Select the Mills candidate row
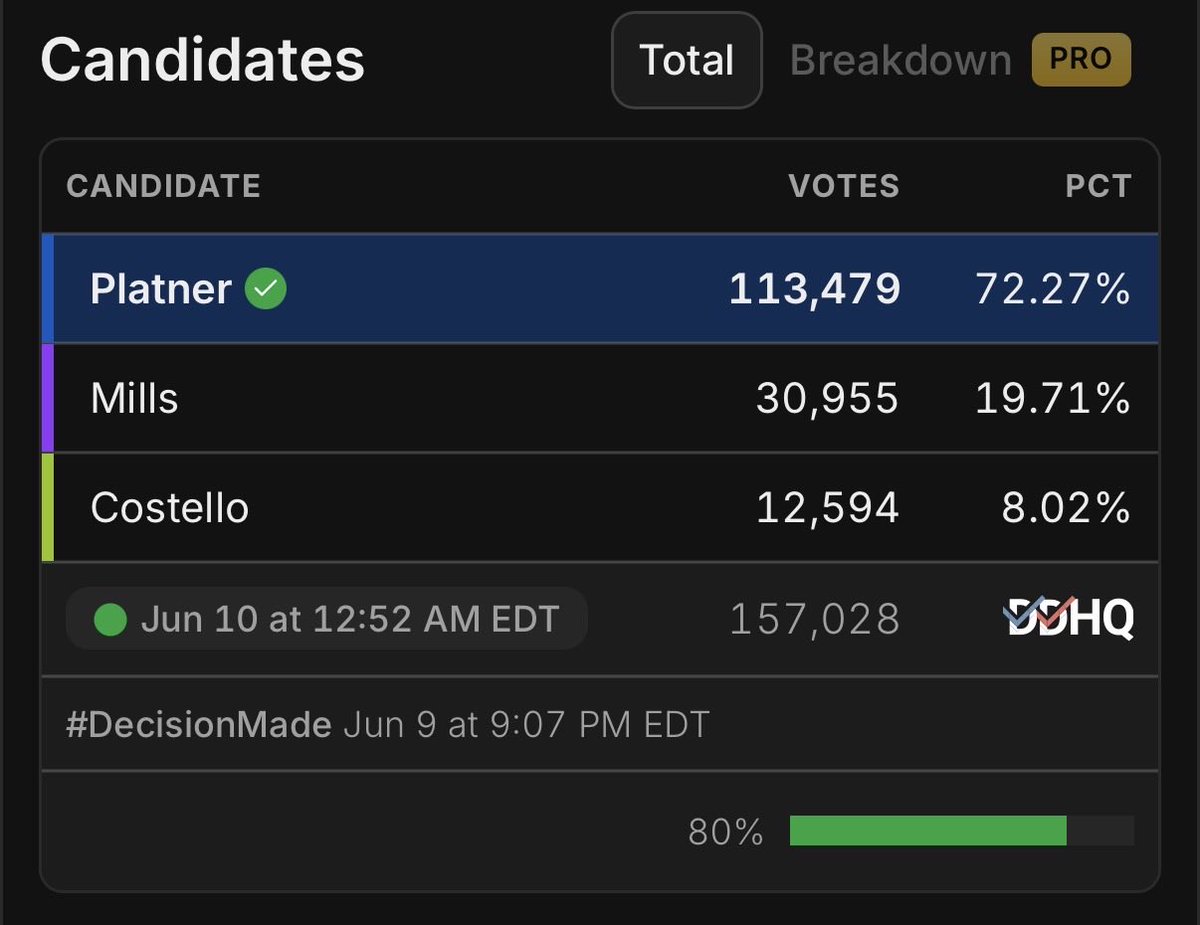 [600, 398]
